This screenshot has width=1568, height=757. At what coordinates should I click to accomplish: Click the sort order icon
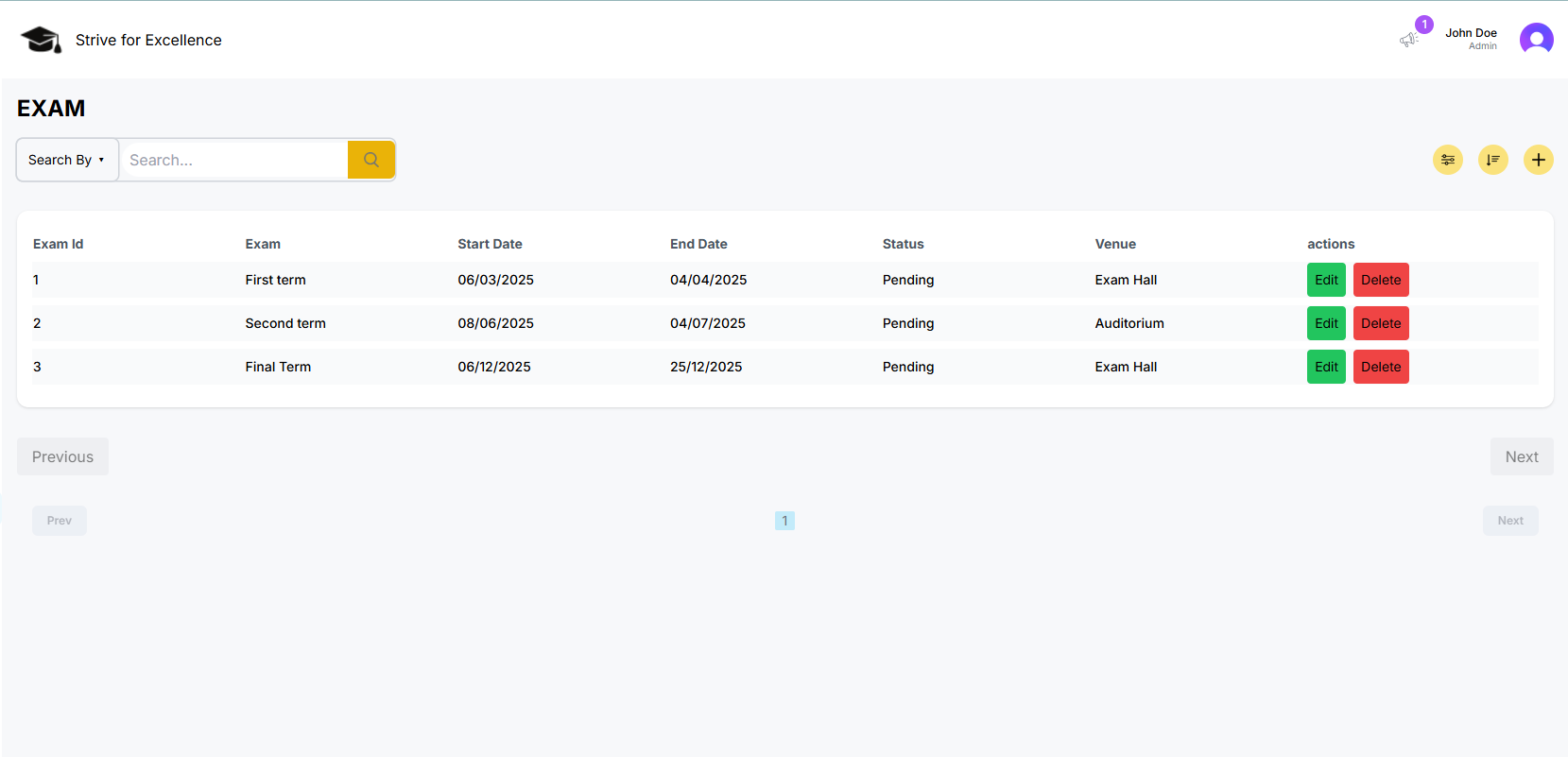point(1492,160)
